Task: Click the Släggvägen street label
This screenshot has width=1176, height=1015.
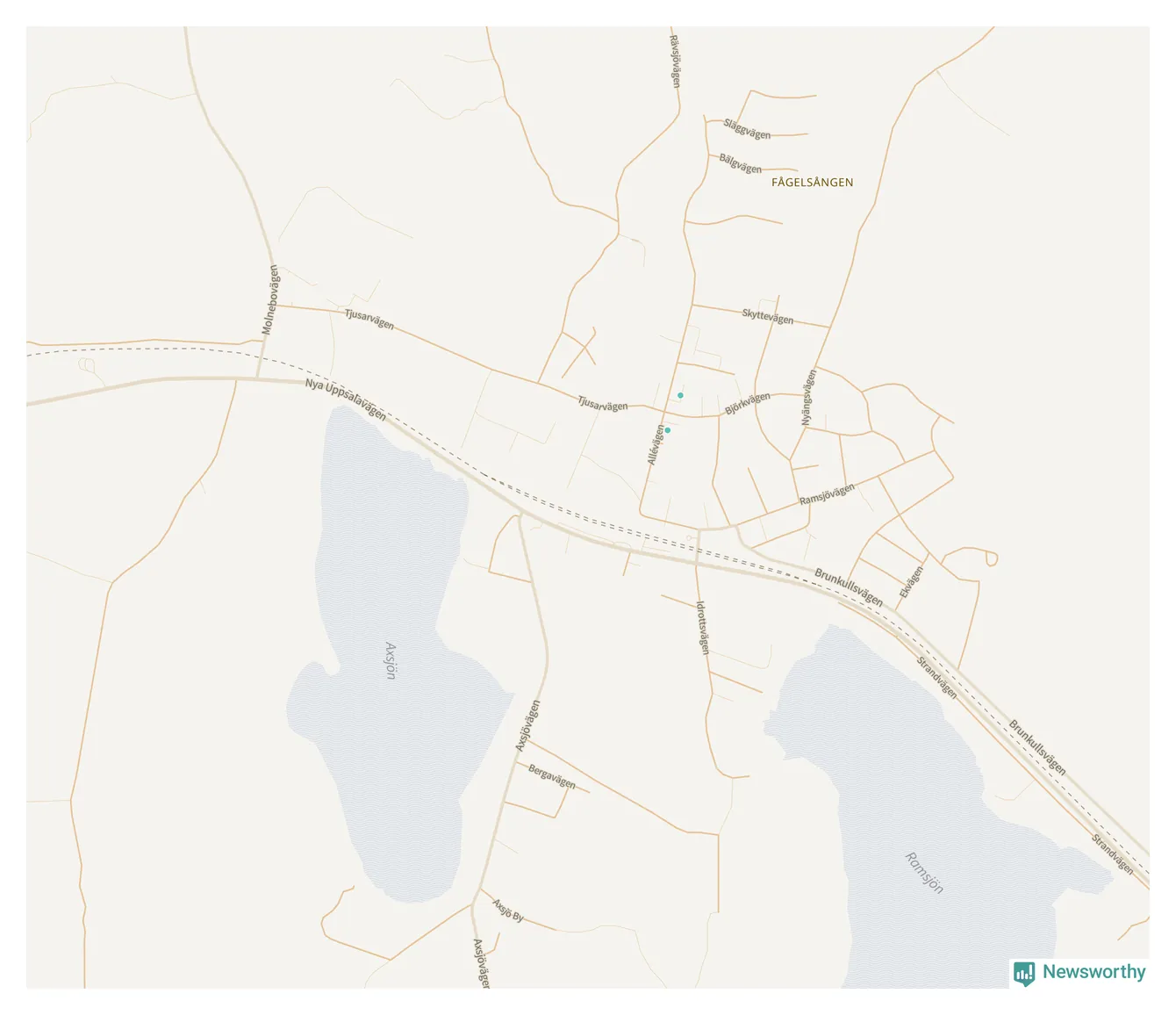Action: click(747, 129)
